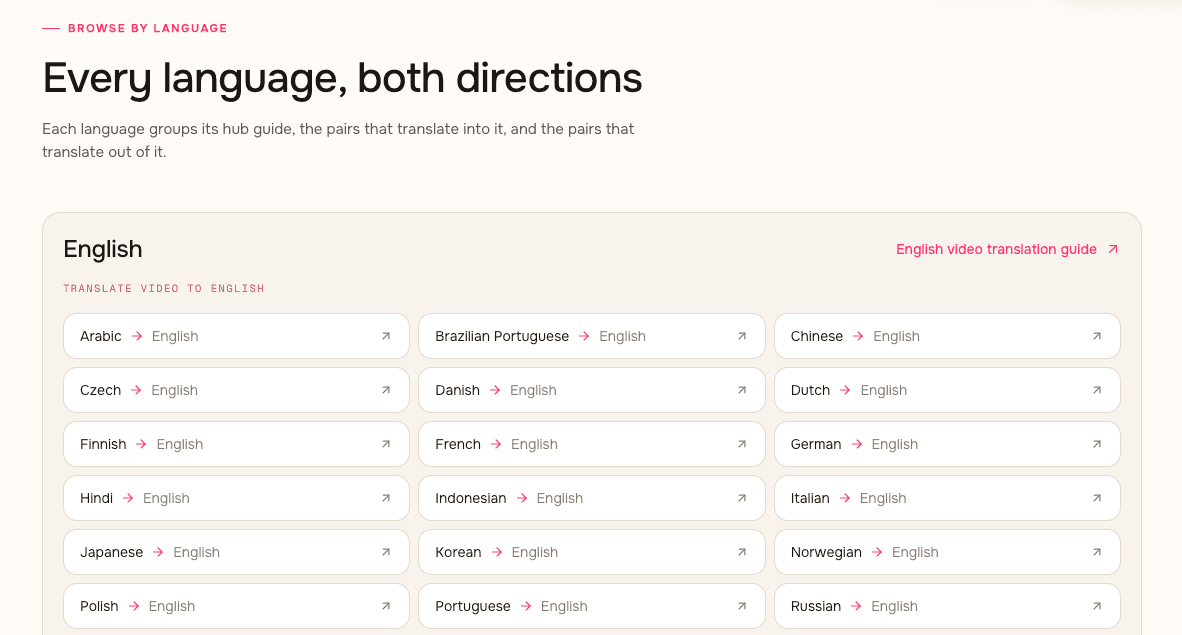Click the open-arrow icon on the Finnish card
The height and width of the screenshot is (635, 1182).
point(386,444)
